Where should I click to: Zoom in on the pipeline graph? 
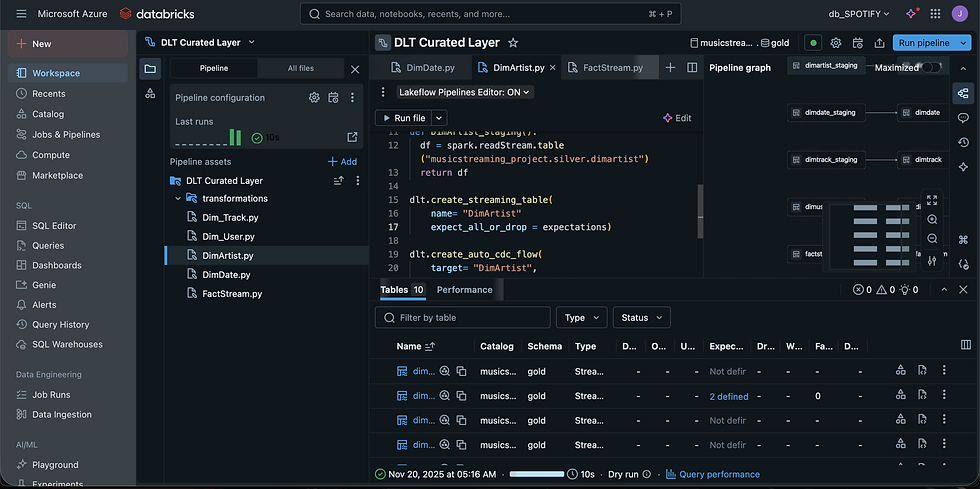[x=932, y=219]
